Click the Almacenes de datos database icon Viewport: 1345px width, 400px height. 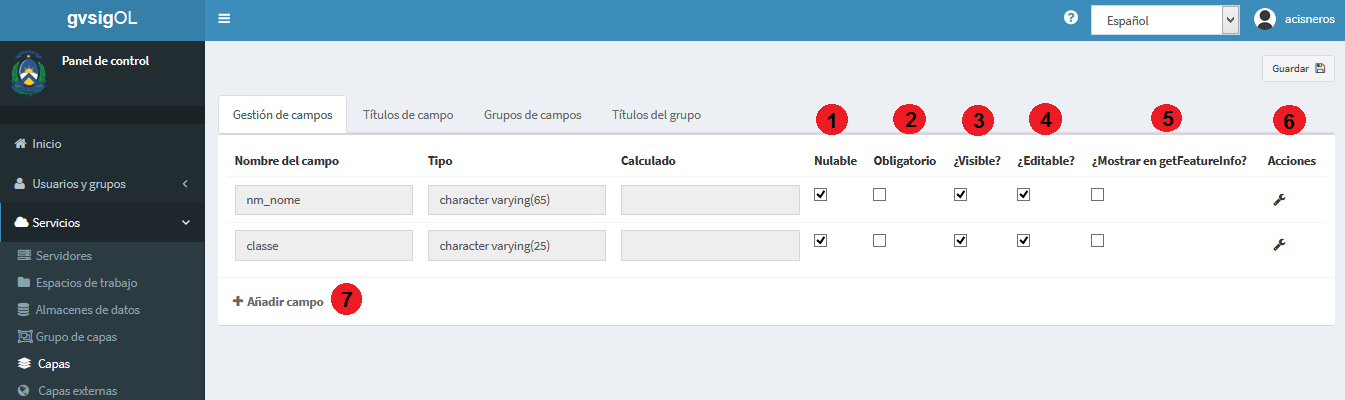[25, 310]
